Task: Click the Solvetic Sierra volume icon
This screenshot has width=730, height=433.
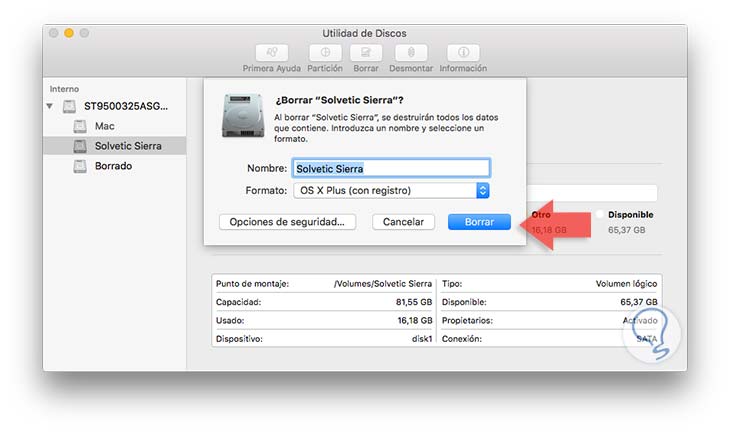Action: tap(80, 146)
